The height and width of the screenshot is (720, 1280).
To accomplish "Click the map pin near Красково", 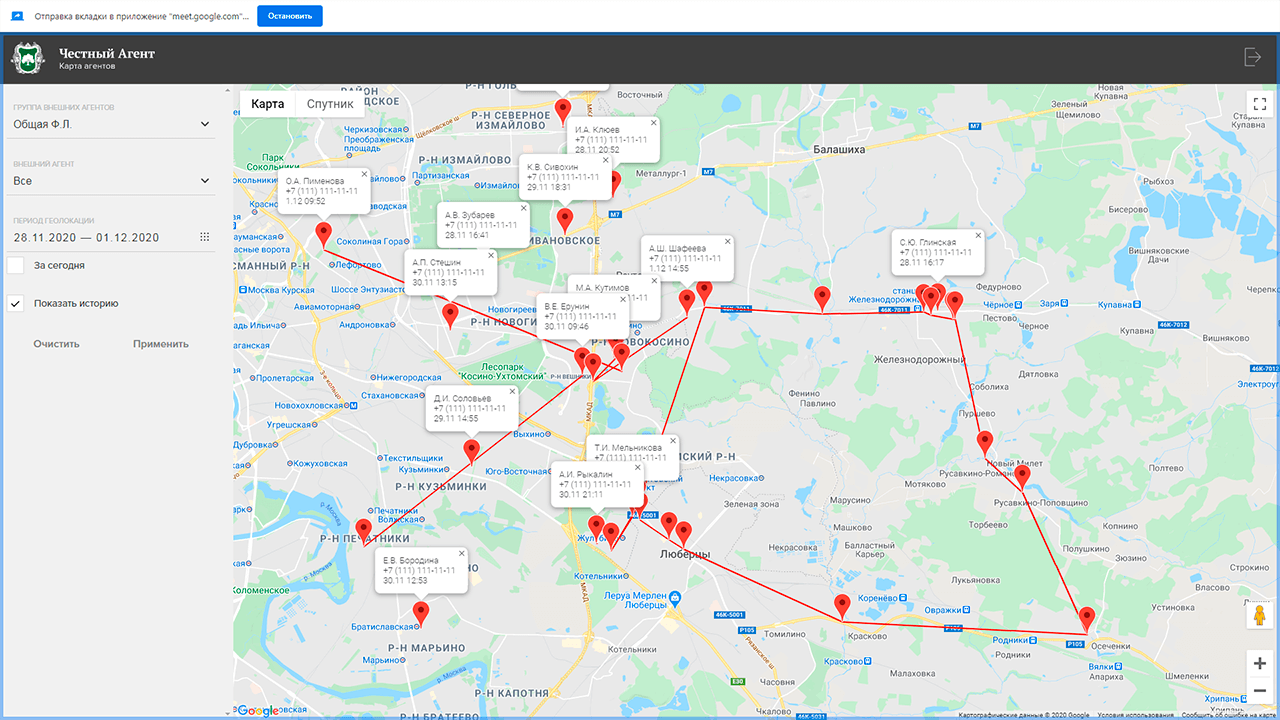I will (842, 606).
